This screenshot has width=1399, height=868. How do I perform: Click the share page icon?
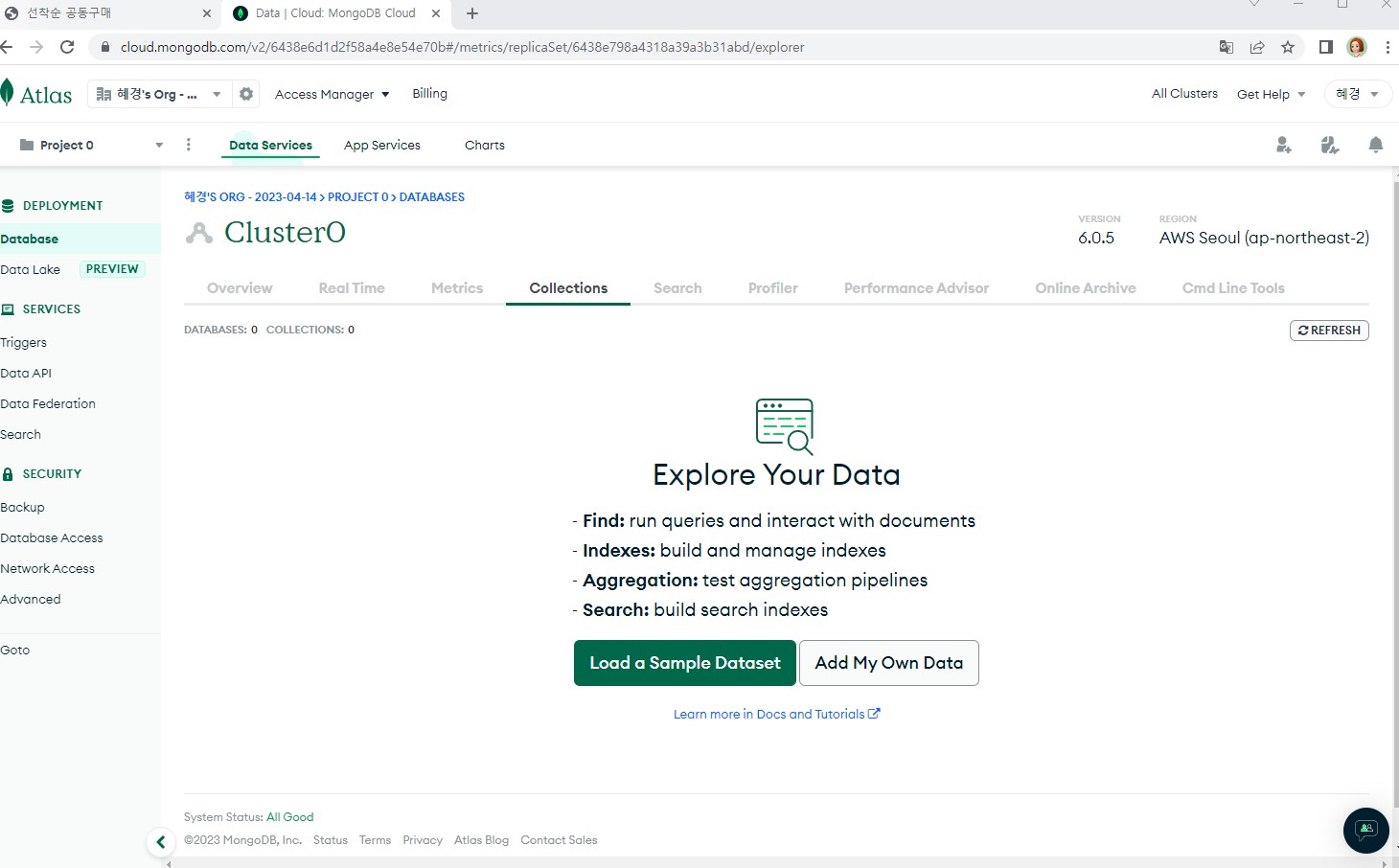pos(1257,47)
